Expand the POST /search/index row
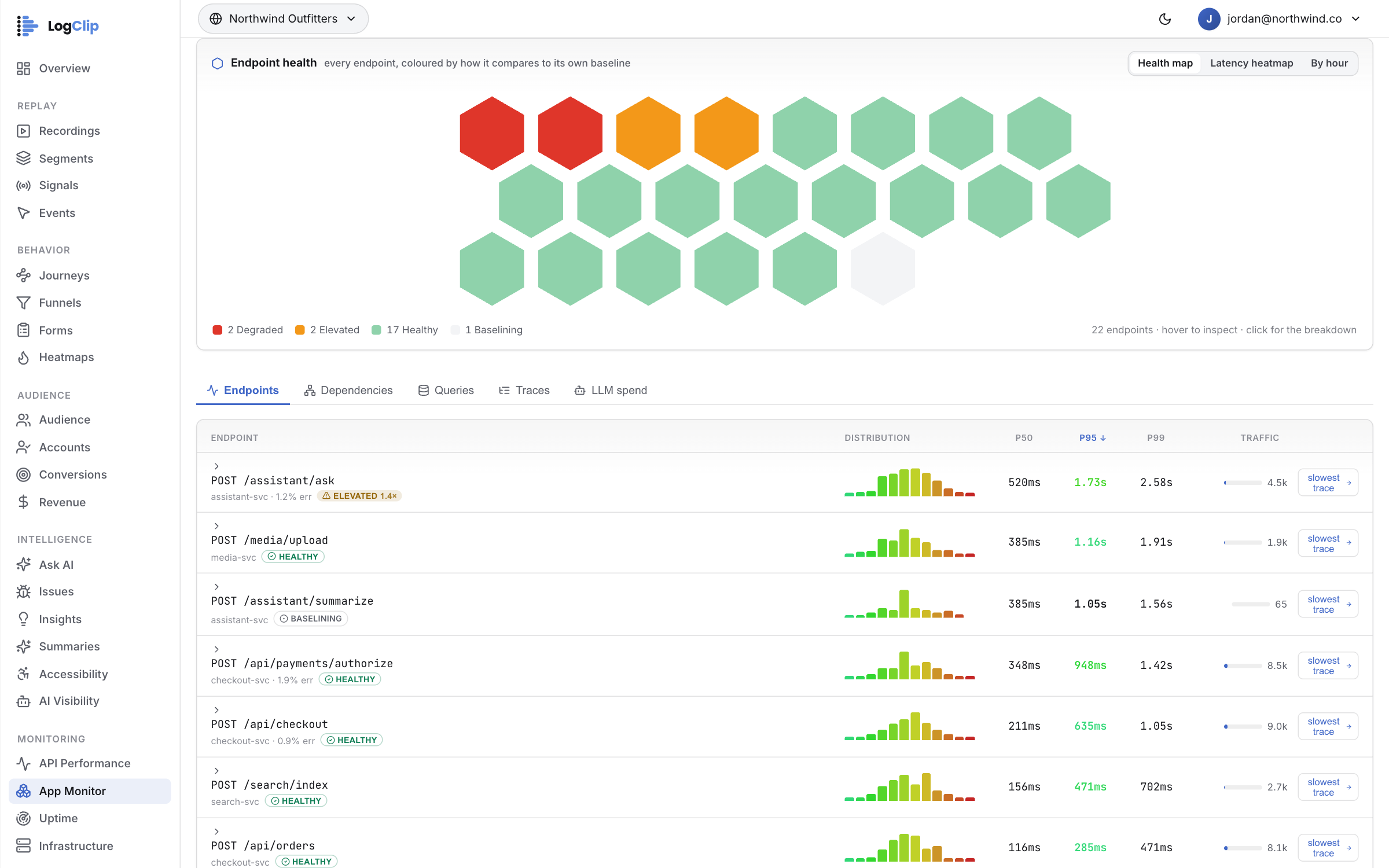 point(216,771)
